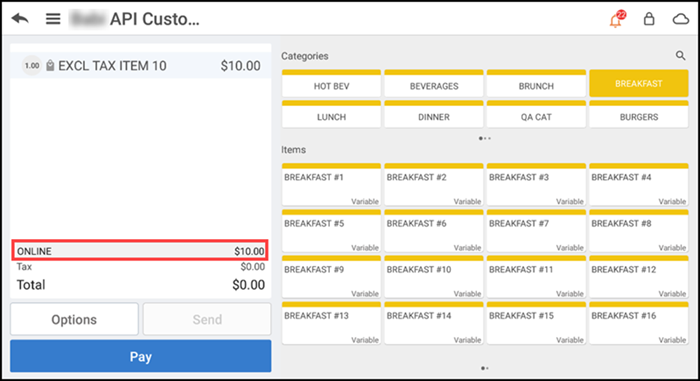This screenshot has height=381, width=700.
Task: Click the Send button
Action: pos(207,319)
